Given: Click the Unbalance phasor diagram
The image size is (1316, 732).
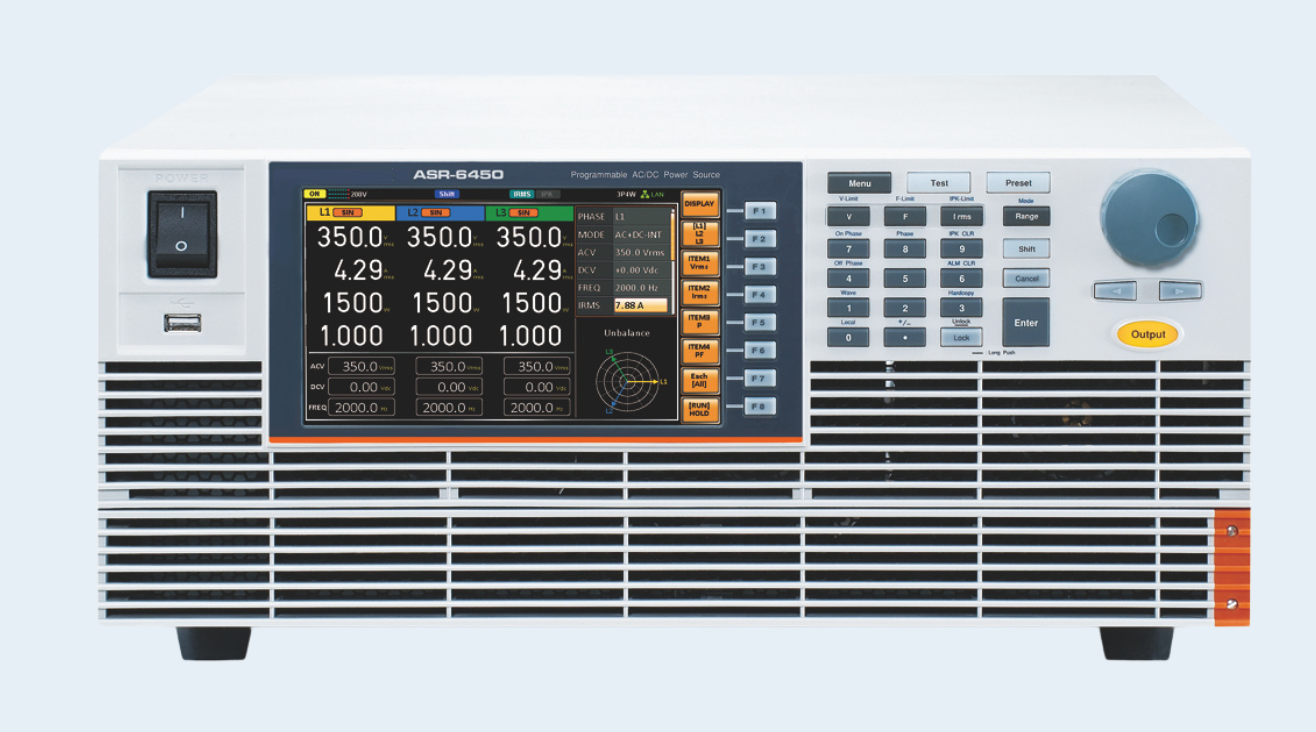Looking at the screenshot, I should click(x=628, y=382).
